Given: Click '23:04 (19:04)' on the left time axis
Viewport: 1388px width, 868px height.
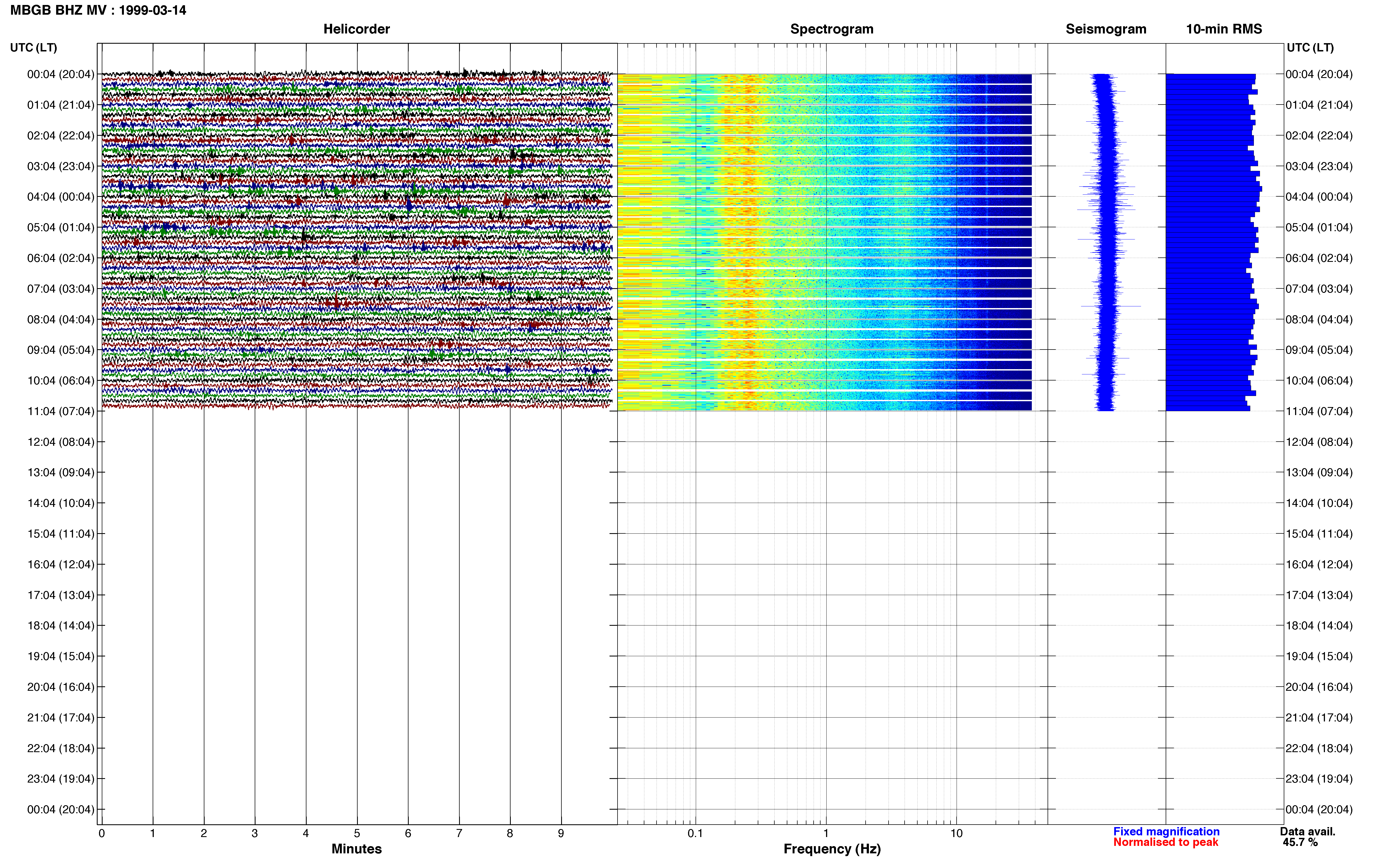Looking at the screenshot, I should [x=61, y=779].
